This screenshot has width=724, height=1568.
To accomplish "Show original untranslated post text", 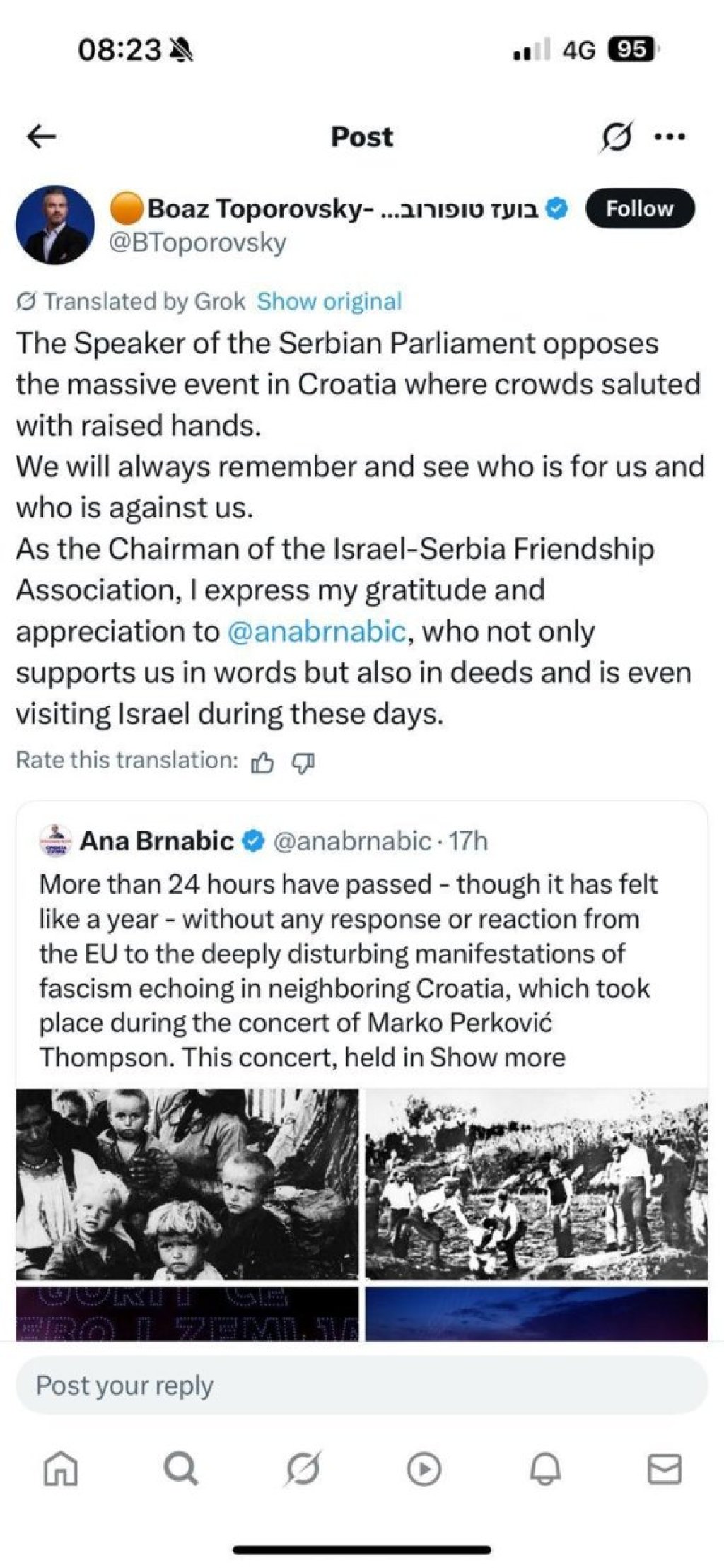I will 329,301.
